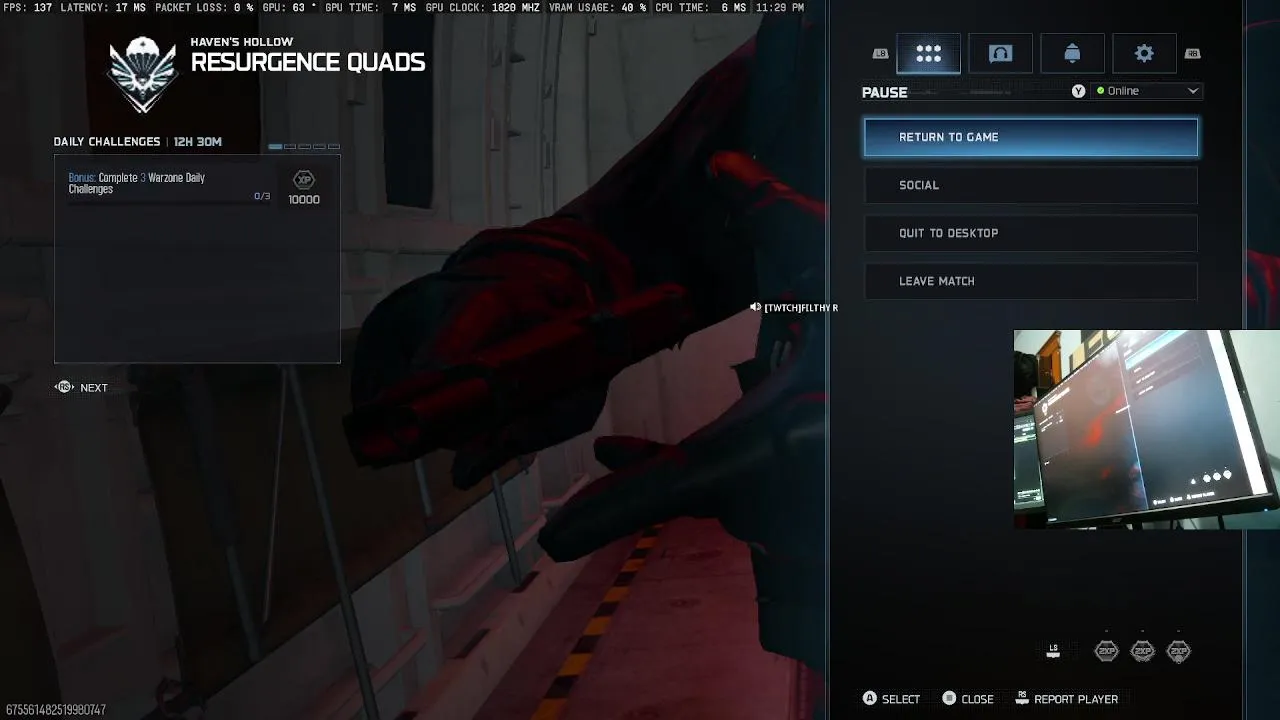
Task: Open the settings gear tab
Action: [1144, 54]
